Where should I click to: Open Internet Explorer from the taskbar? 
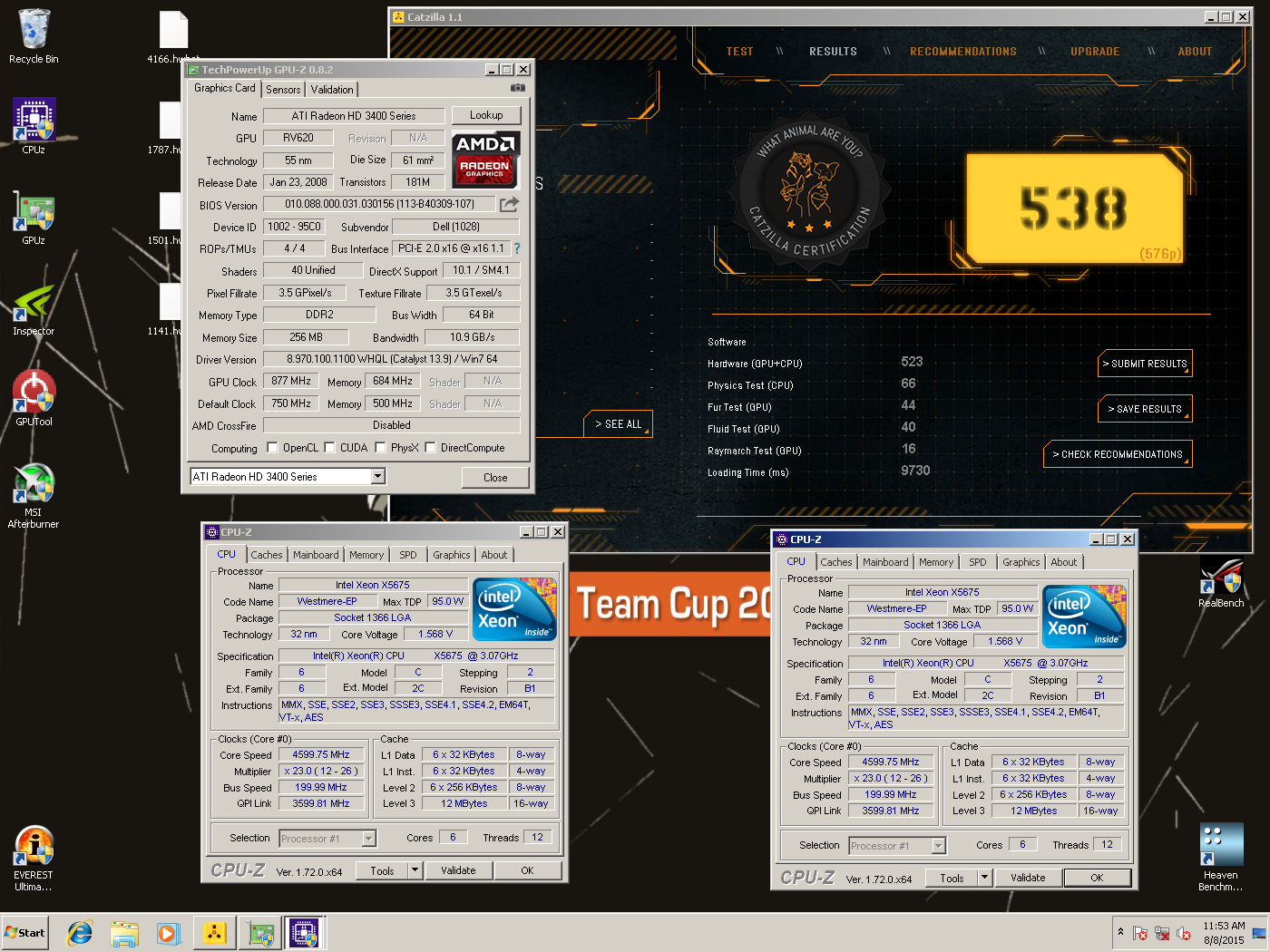click(80, 932)
